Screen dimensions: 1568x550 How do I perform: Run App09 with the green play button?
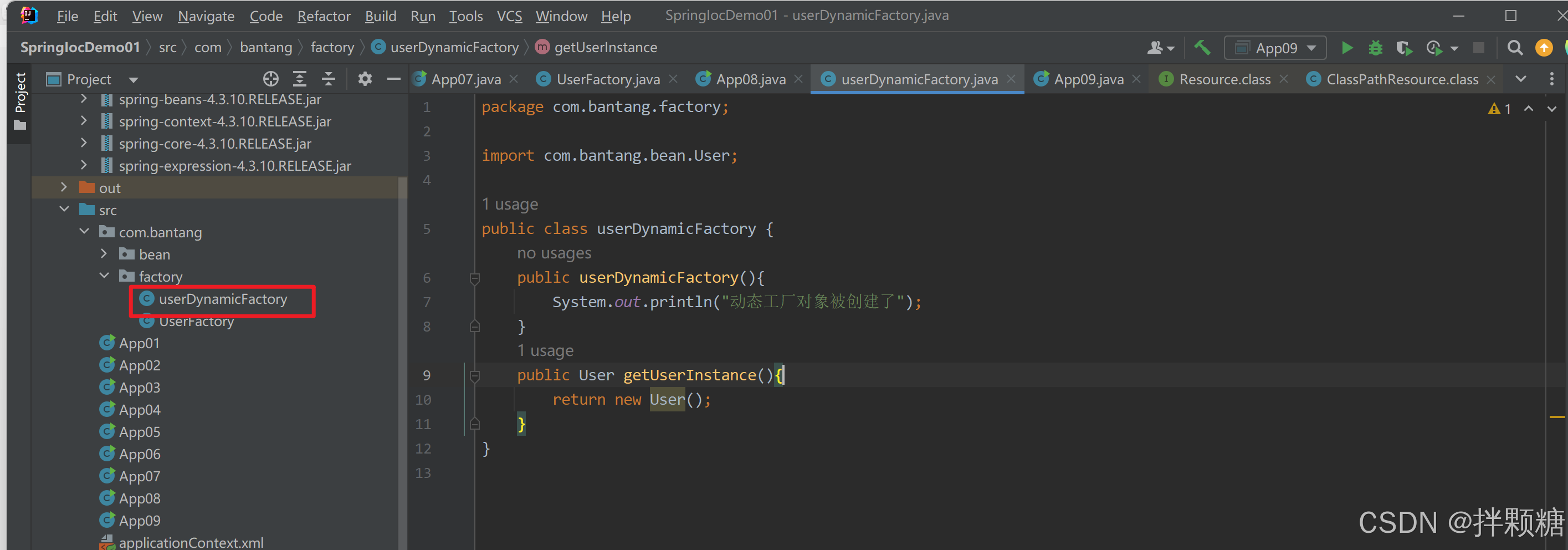point(1347,48)
